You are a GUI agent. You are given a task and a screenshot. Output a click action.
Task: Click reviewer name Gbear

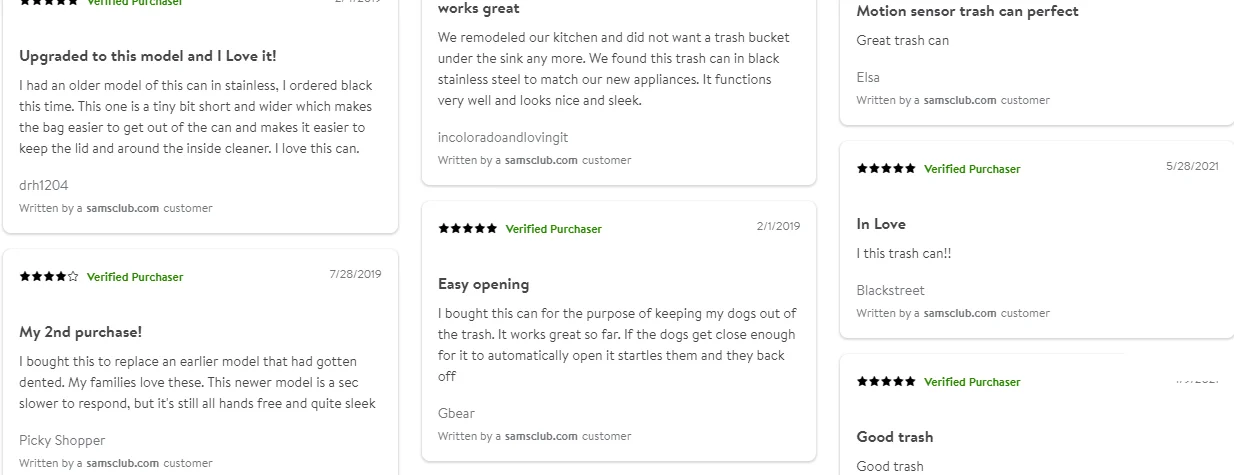(x=456, y=413)
